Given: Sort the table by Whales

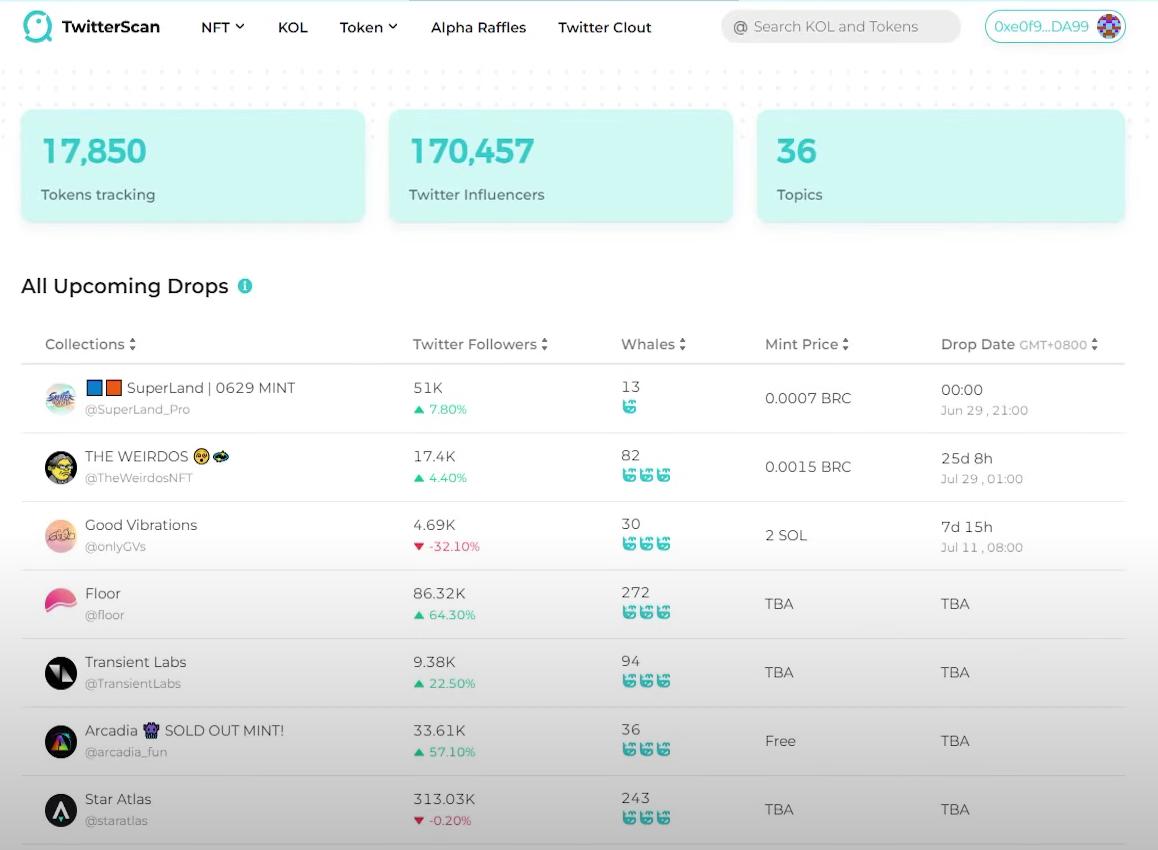Looking at the screenshot, I should pos(653,344).
